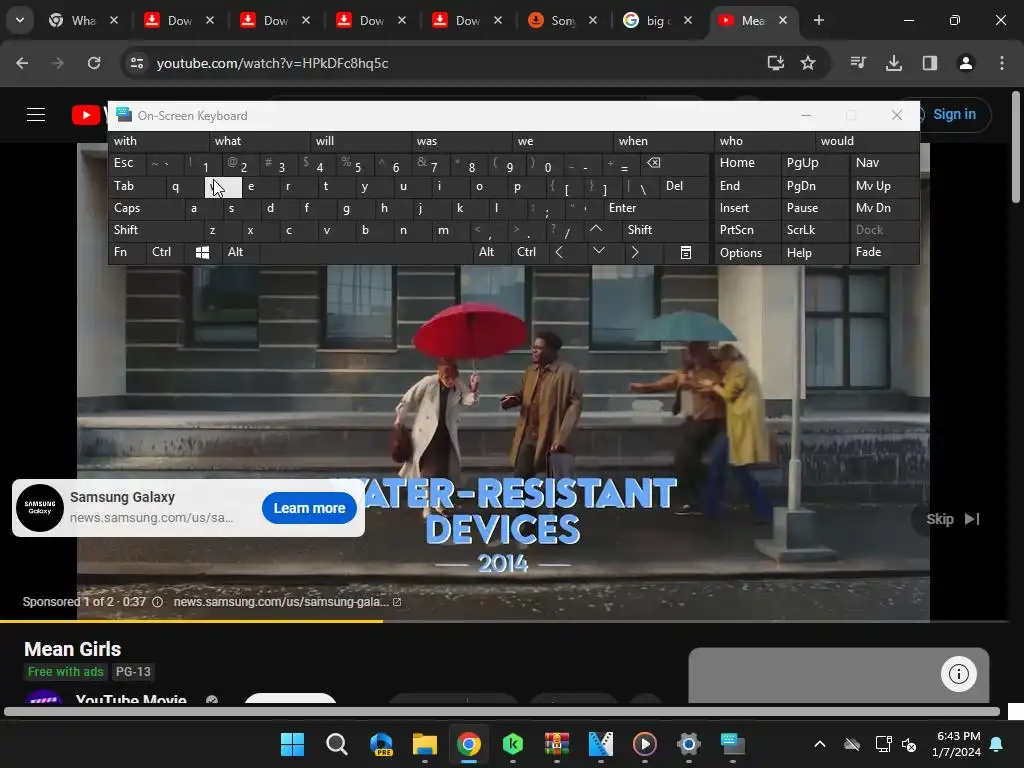Image resolution: width=1024 pixels, height=768 pixels.
Task: Expand the Chrome tab search dropdown
Action: (20, 20)
